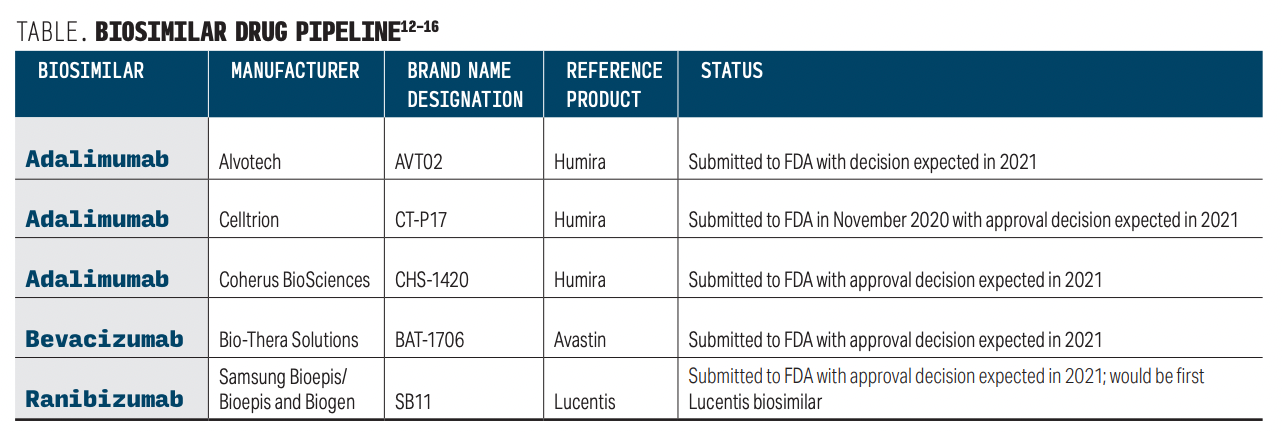Click the BIOSIMILAR column header
Viewport: 1282px width, 432px height.
tap(90, 71)
